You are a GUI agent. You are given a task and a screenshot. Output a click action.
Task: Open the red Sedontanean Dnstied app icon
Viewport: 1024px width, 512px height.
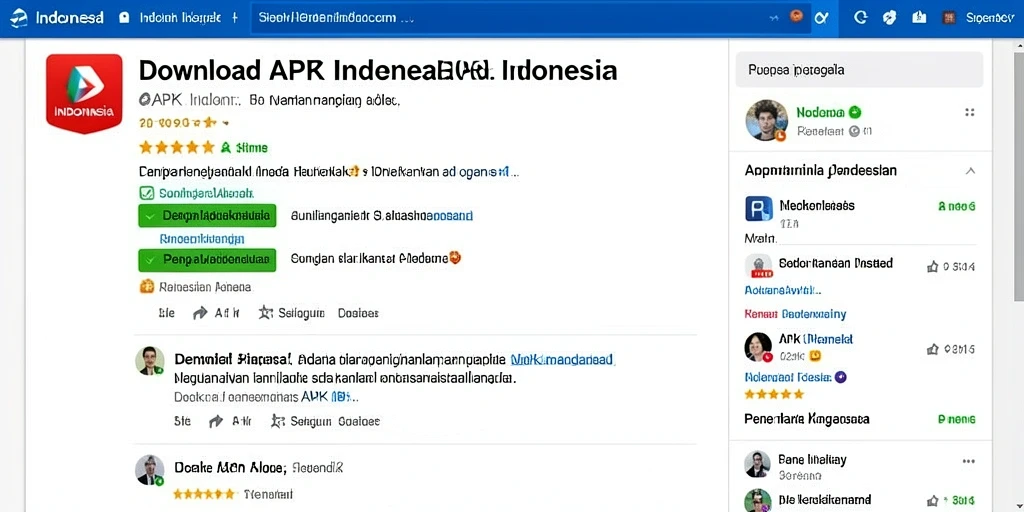tap(758, 266)
